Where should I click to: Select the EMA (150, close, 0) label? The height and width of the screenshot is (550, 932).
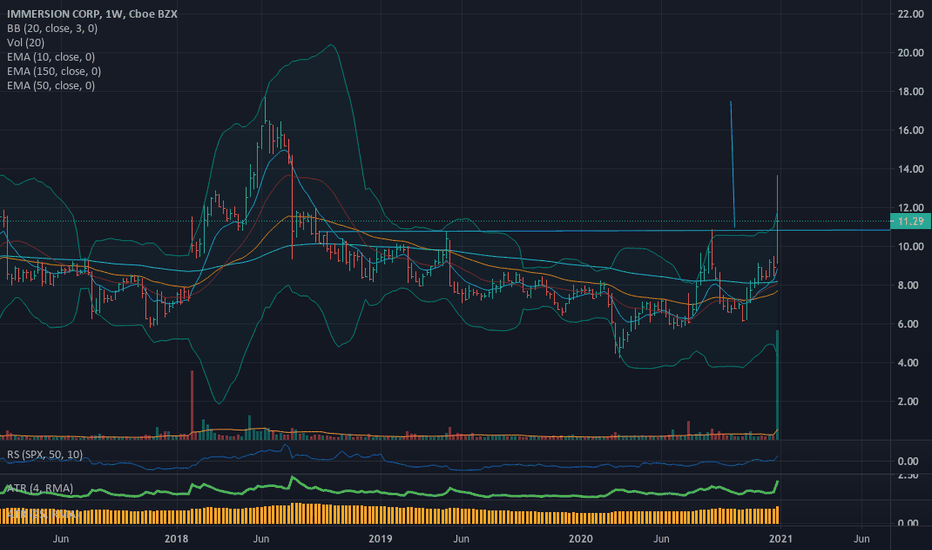click(54, 71)
